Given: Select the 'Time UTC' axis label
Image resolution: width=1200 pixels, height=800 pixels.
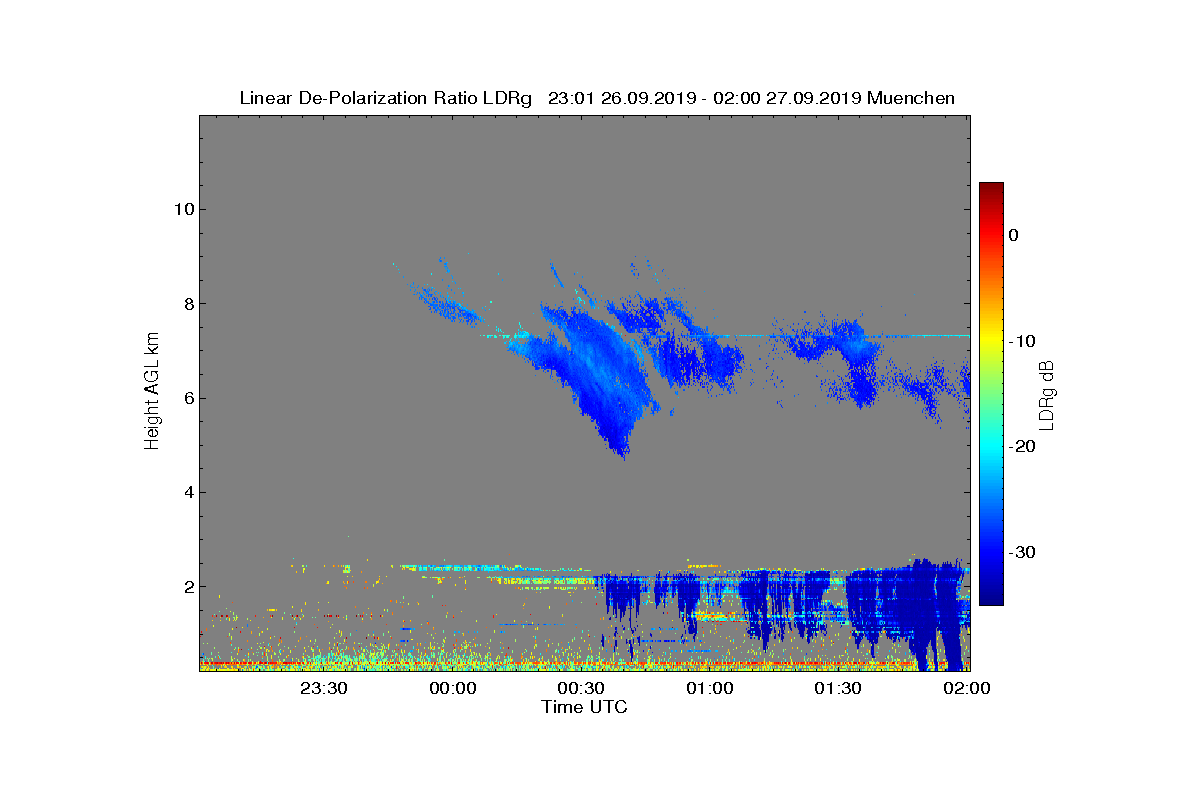Looking at the screenshot, I should pyautogui.click(x=585, y=707).
